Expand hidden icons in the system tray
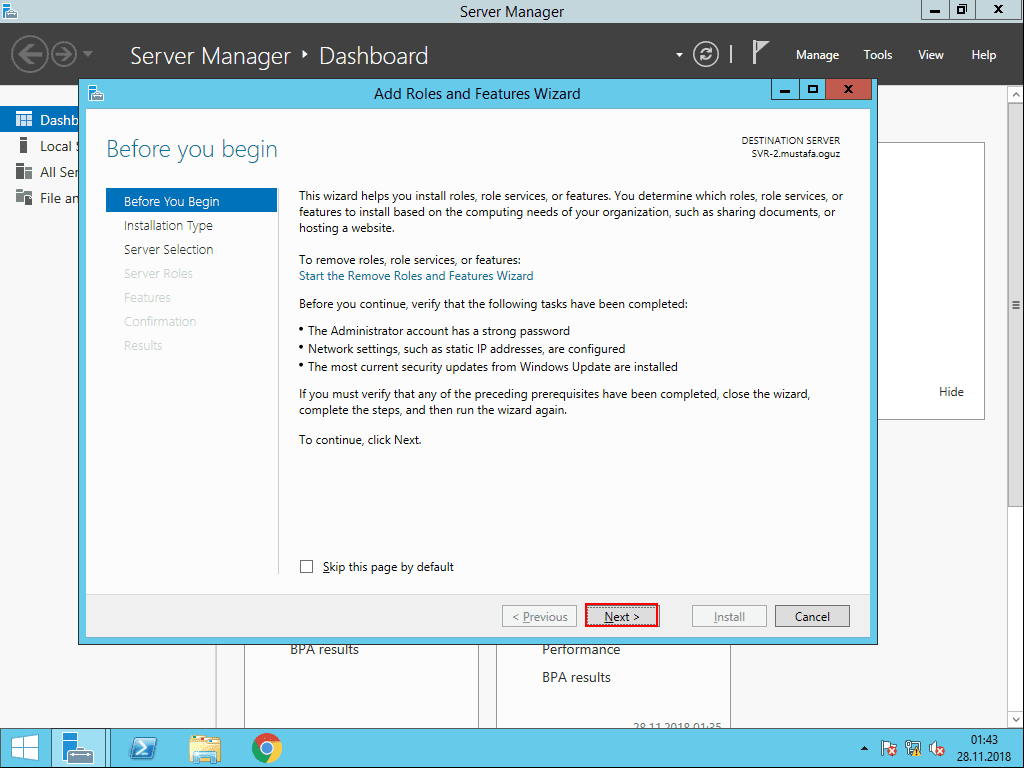 click(x=864, y=748)
